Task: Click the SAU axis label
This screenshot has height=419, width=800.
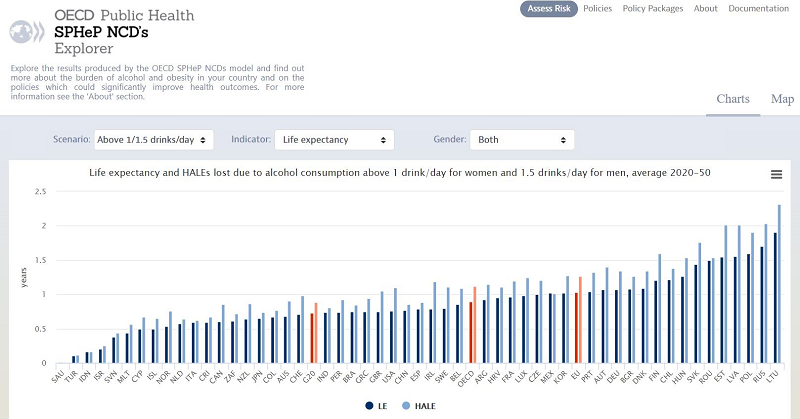Action: pyautogui.click(x=58, y=378)
